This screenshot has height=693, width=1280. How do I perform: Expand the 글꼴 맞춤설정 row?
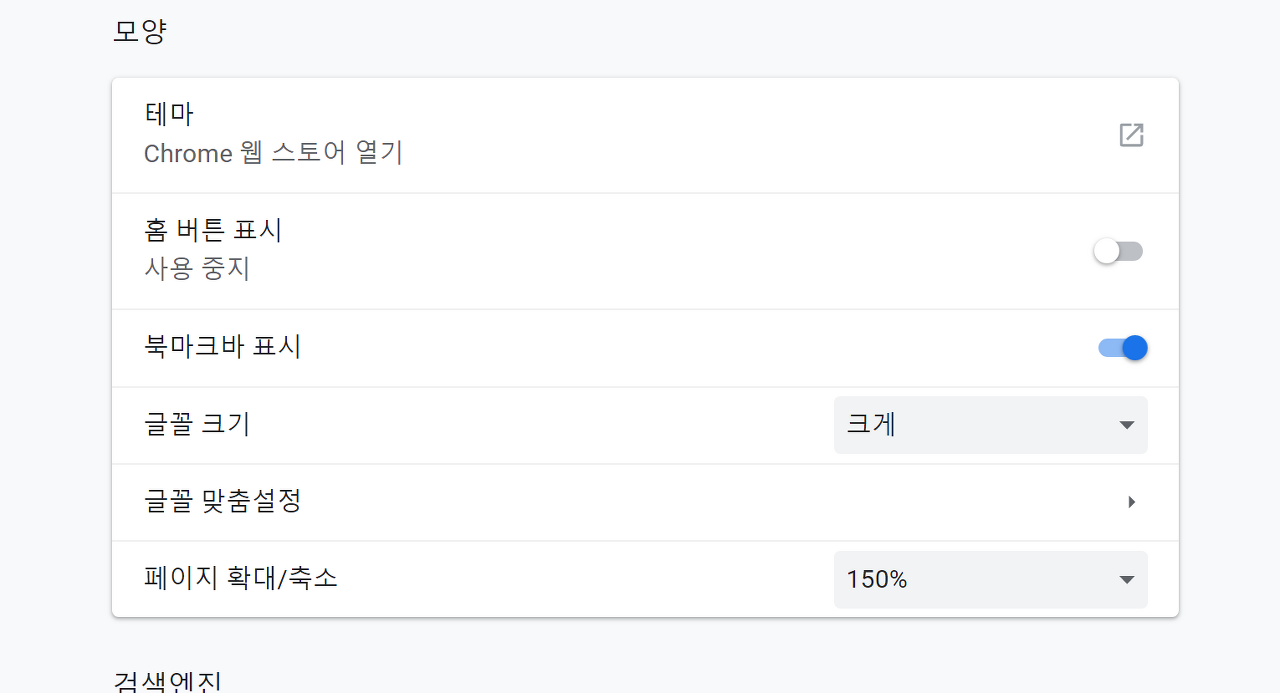coord(645,502)
